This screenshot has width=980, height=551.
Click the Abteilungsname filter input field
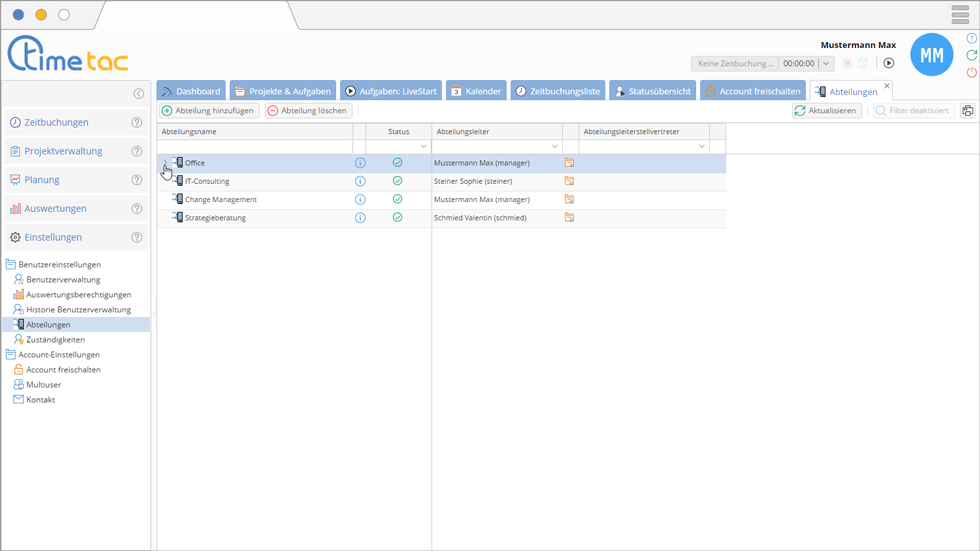coord(254,147)
